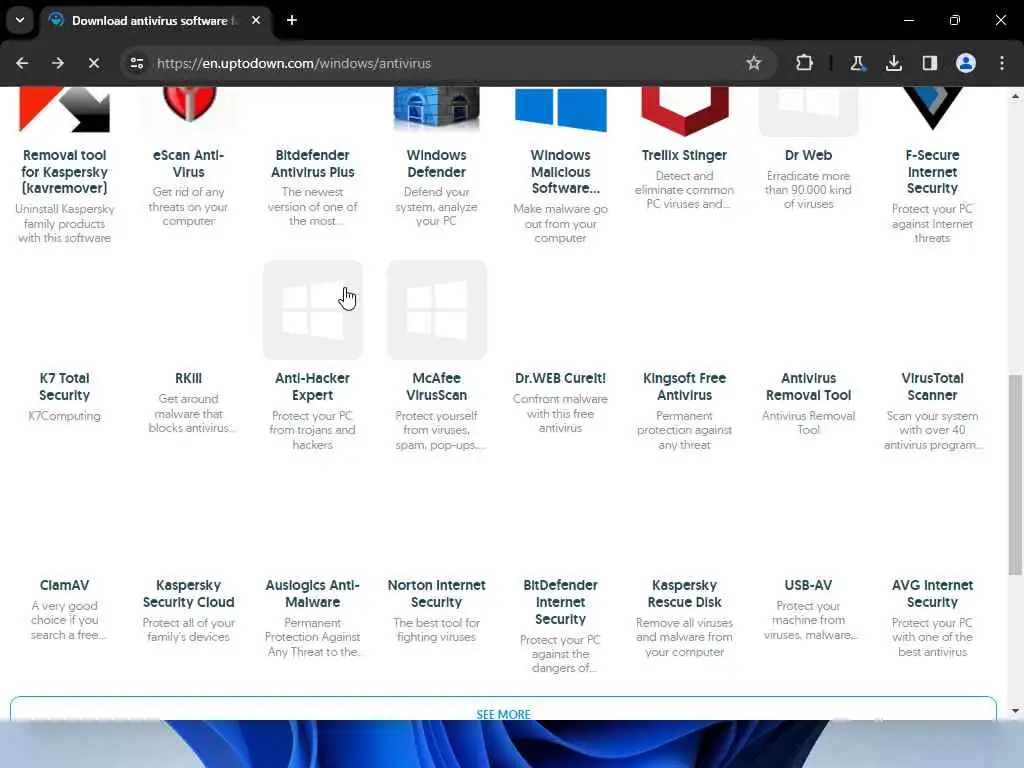Click the Trellix Stinger red icon
This screenshot has height=768, width=1024.
tap(684, 110)
